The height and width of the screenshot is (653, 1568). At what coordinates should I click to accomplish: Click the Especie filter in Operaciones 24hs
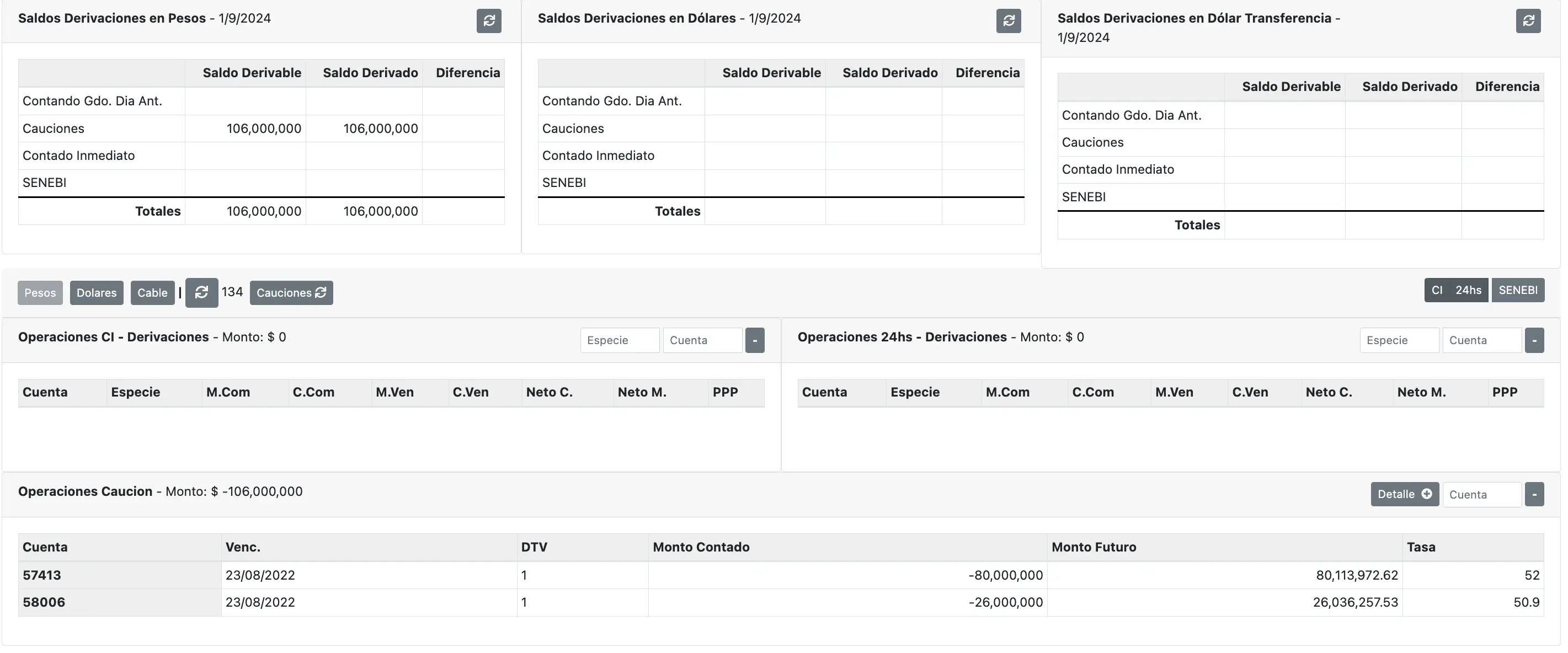click(x=1398, y=340)
